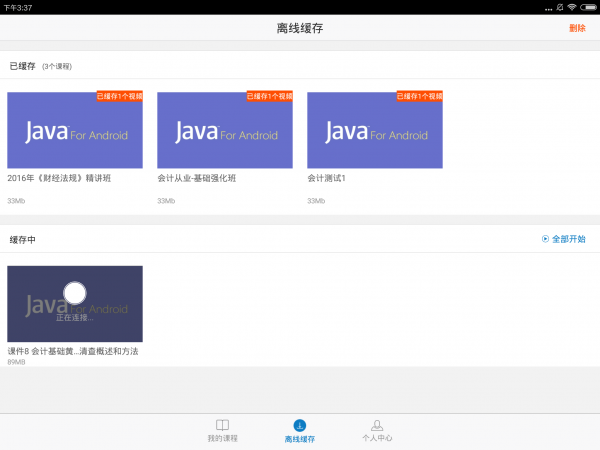Open the 2016年《财经法规》精讲班 course thumbnail

click(x=75, y=130)
